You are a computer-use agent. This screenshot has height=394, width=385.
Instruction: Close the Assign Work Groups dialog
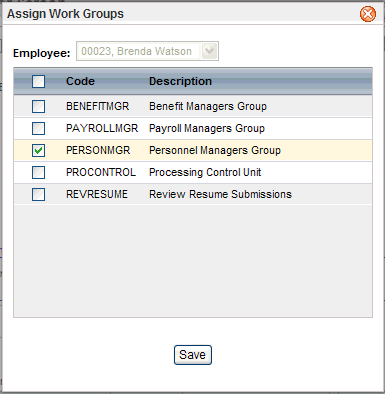368,14
